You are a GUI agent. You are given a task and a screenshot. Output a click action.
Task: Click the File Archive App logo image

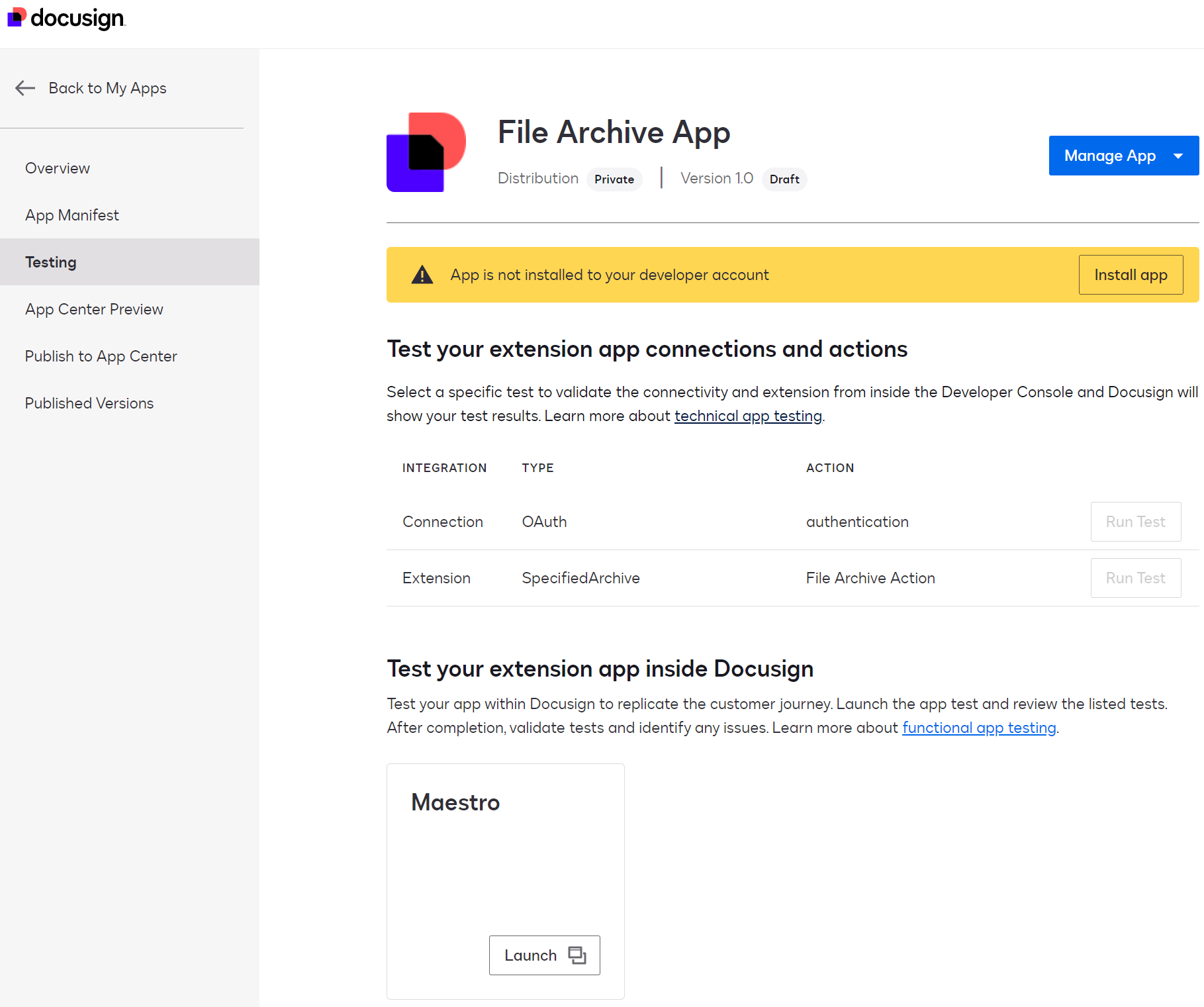point(426,152)
